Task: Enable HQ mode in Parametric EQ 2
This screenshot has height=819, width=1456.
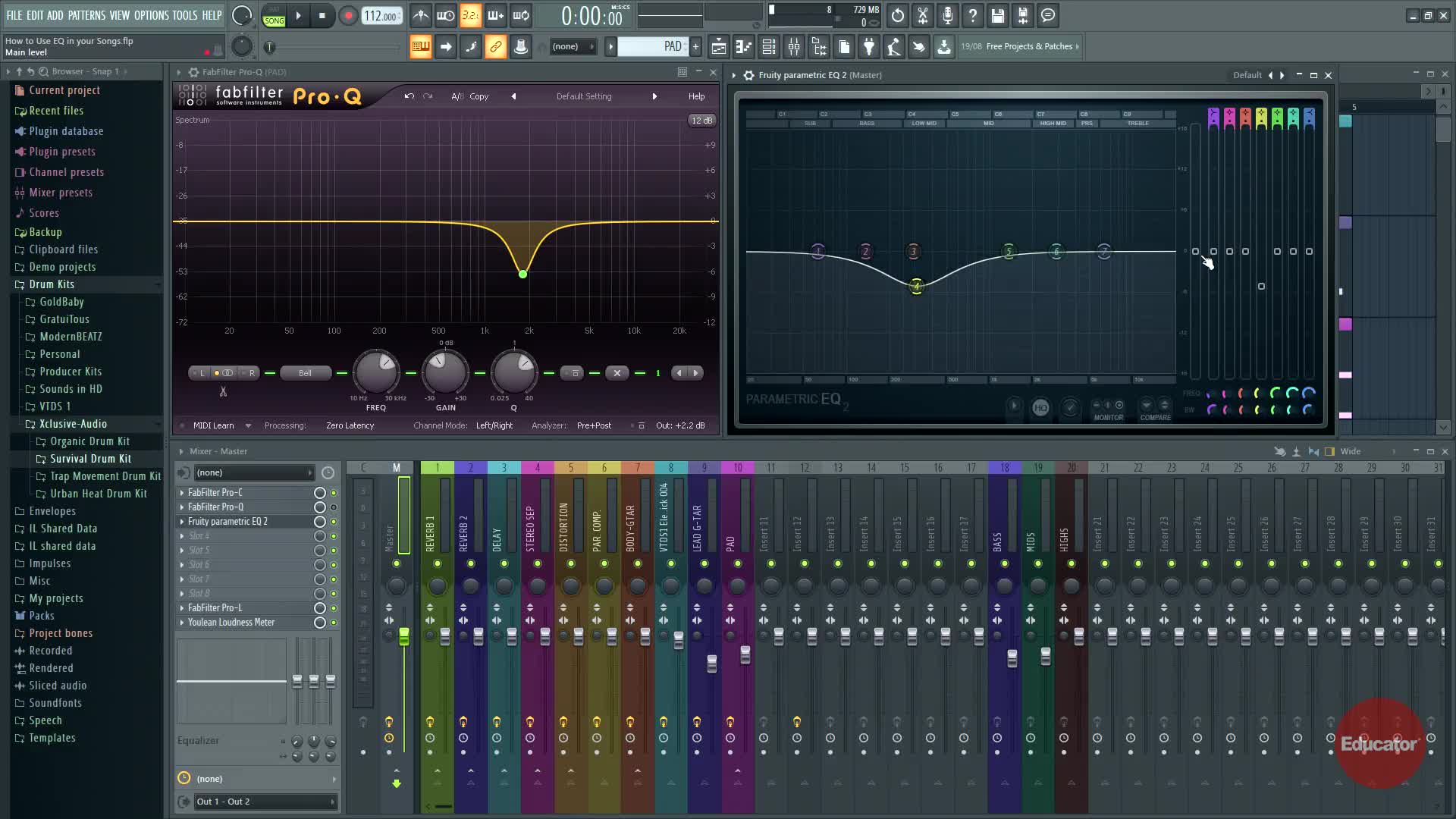Action: (x=1040, y=407)
